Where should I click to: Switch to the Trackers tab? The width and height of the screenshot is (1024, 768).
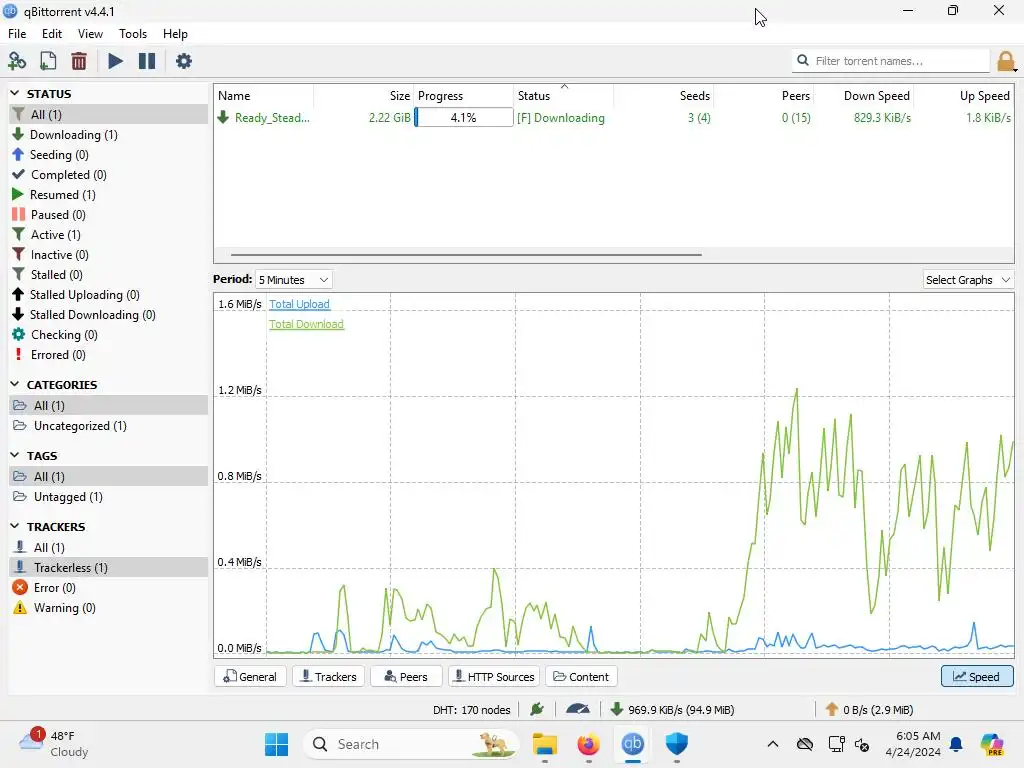[328, 677]
